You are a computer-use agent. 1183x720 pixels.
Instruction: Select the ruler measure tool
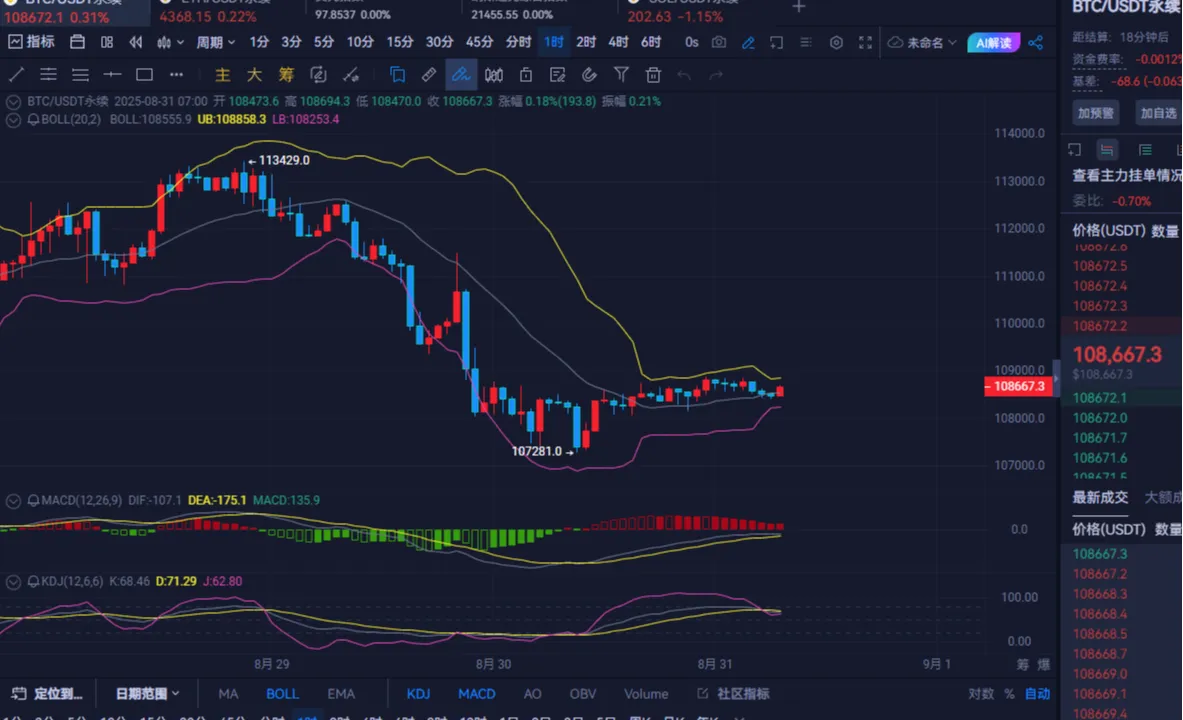pyautogui.click(x=429, y=75)
